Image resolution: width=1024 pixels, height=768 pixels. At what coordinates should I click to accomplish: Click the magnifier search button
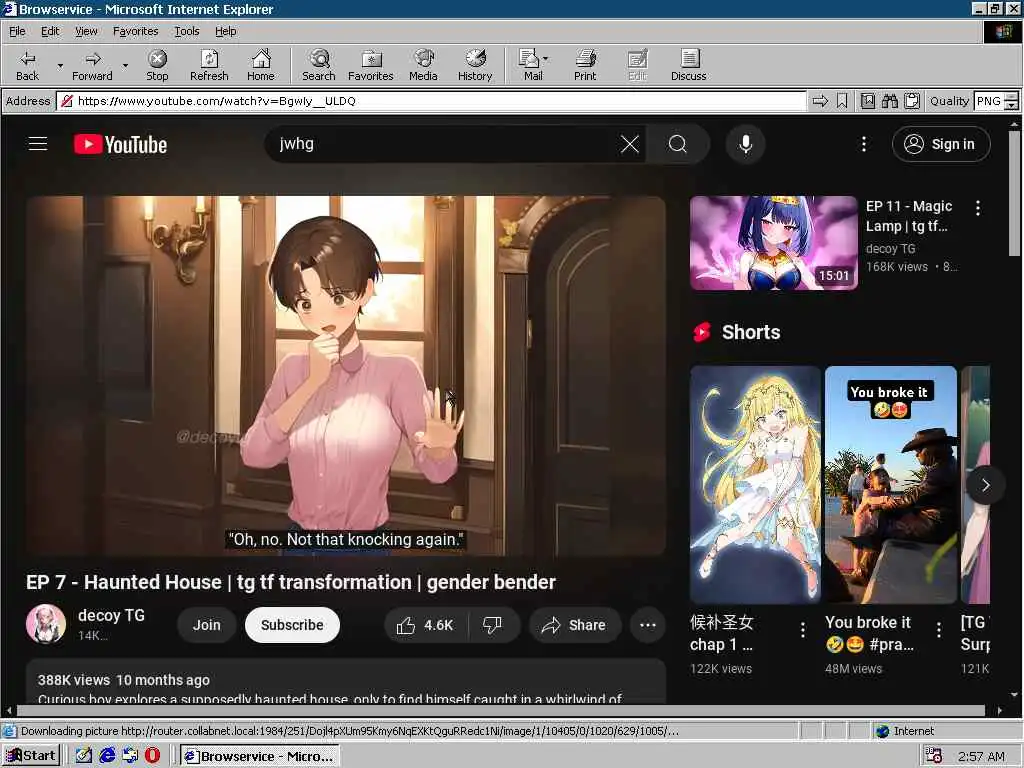coord(678,144)
